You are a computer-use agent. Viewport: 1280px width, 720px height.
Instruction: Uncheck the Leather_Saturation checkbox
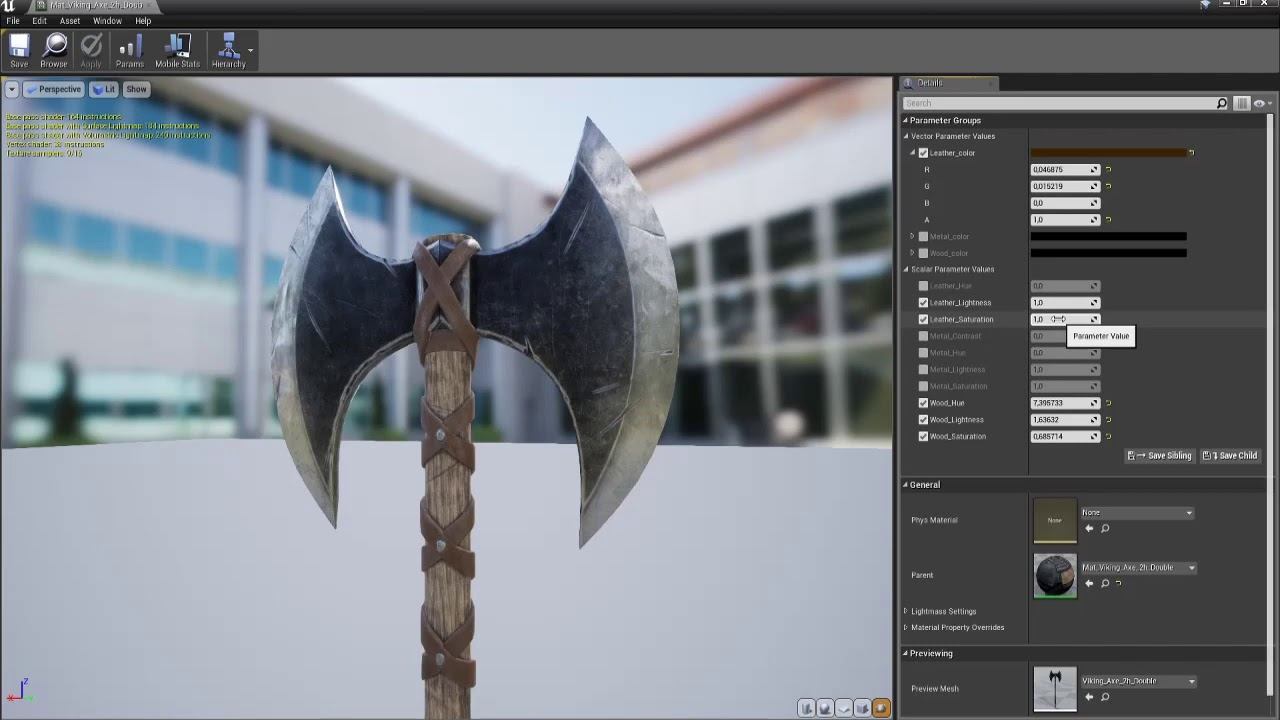point(923,320)
